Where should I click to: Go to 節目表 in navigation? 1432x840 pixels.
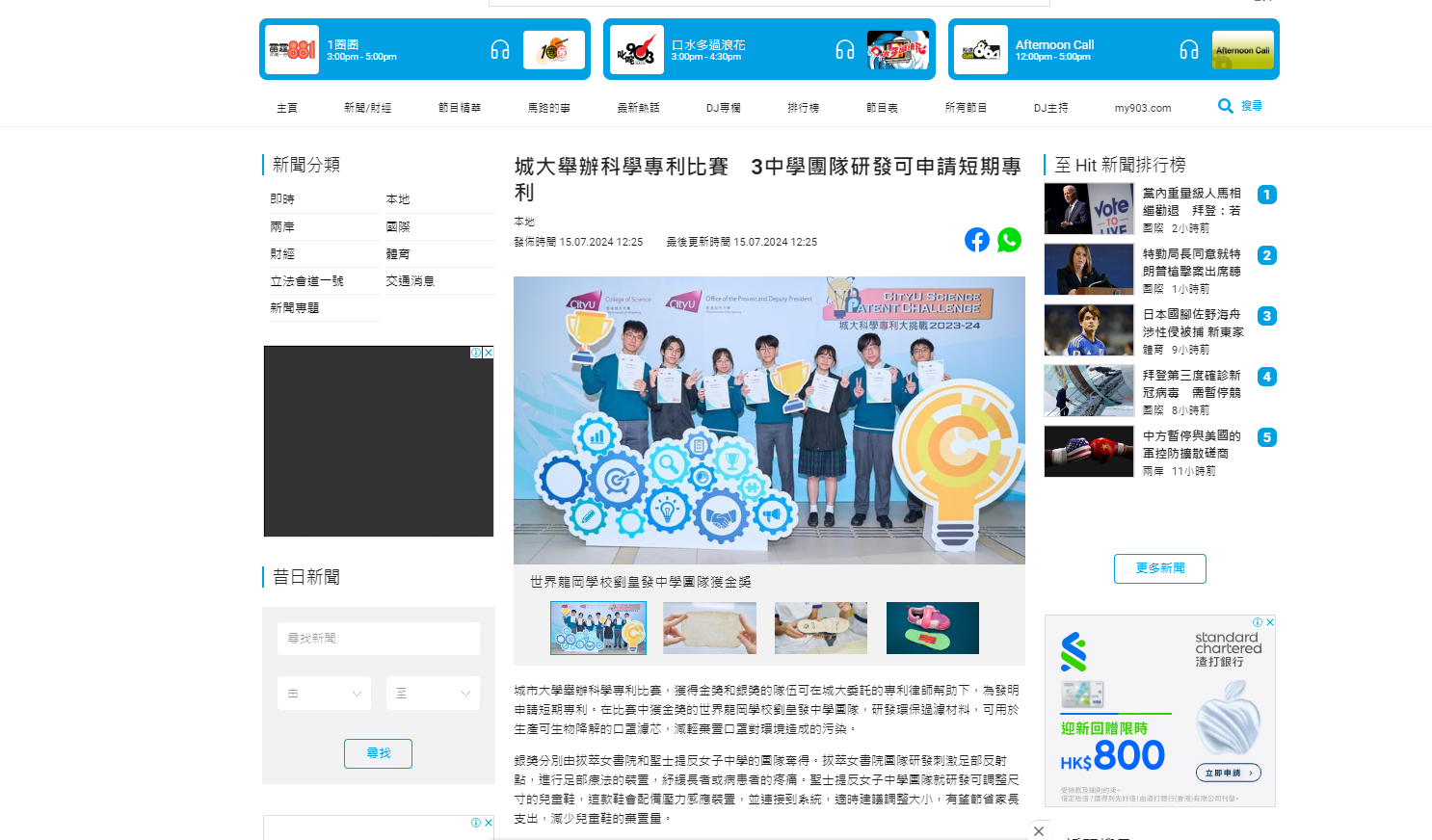882,108
